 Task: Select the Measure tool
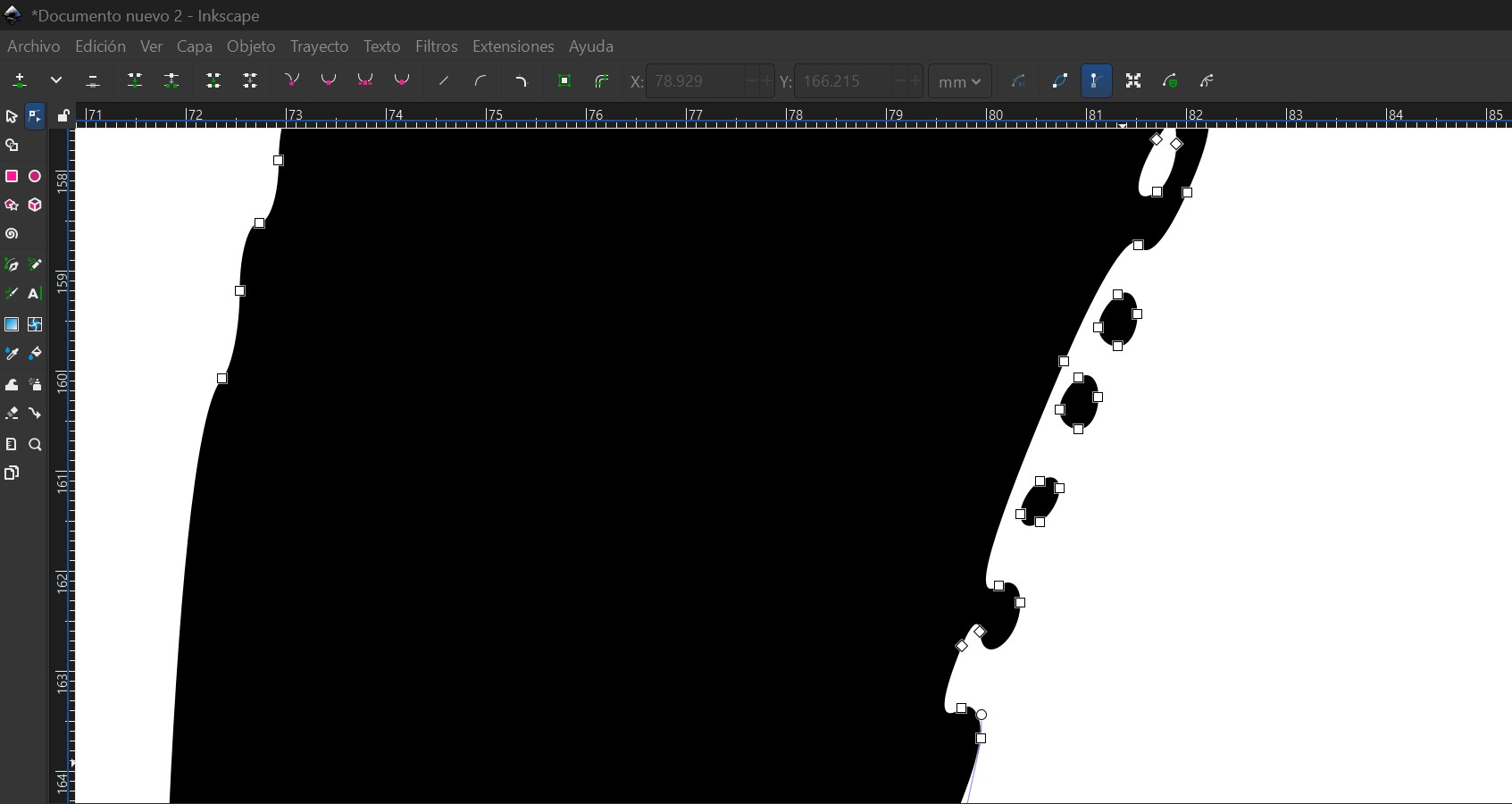pos(12,445)
